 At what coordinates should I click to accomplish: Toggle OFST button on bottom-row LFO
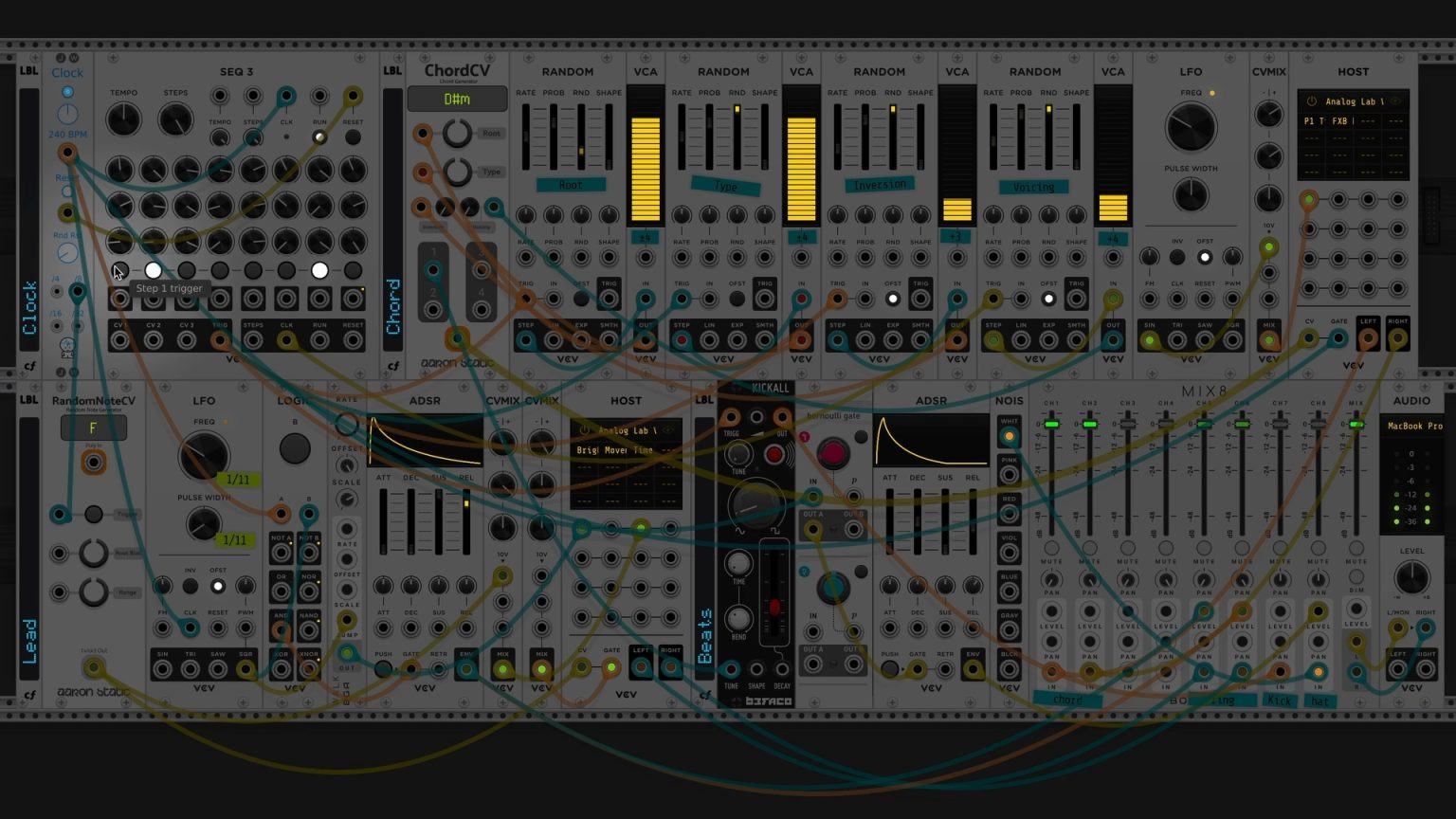point(218,586)
